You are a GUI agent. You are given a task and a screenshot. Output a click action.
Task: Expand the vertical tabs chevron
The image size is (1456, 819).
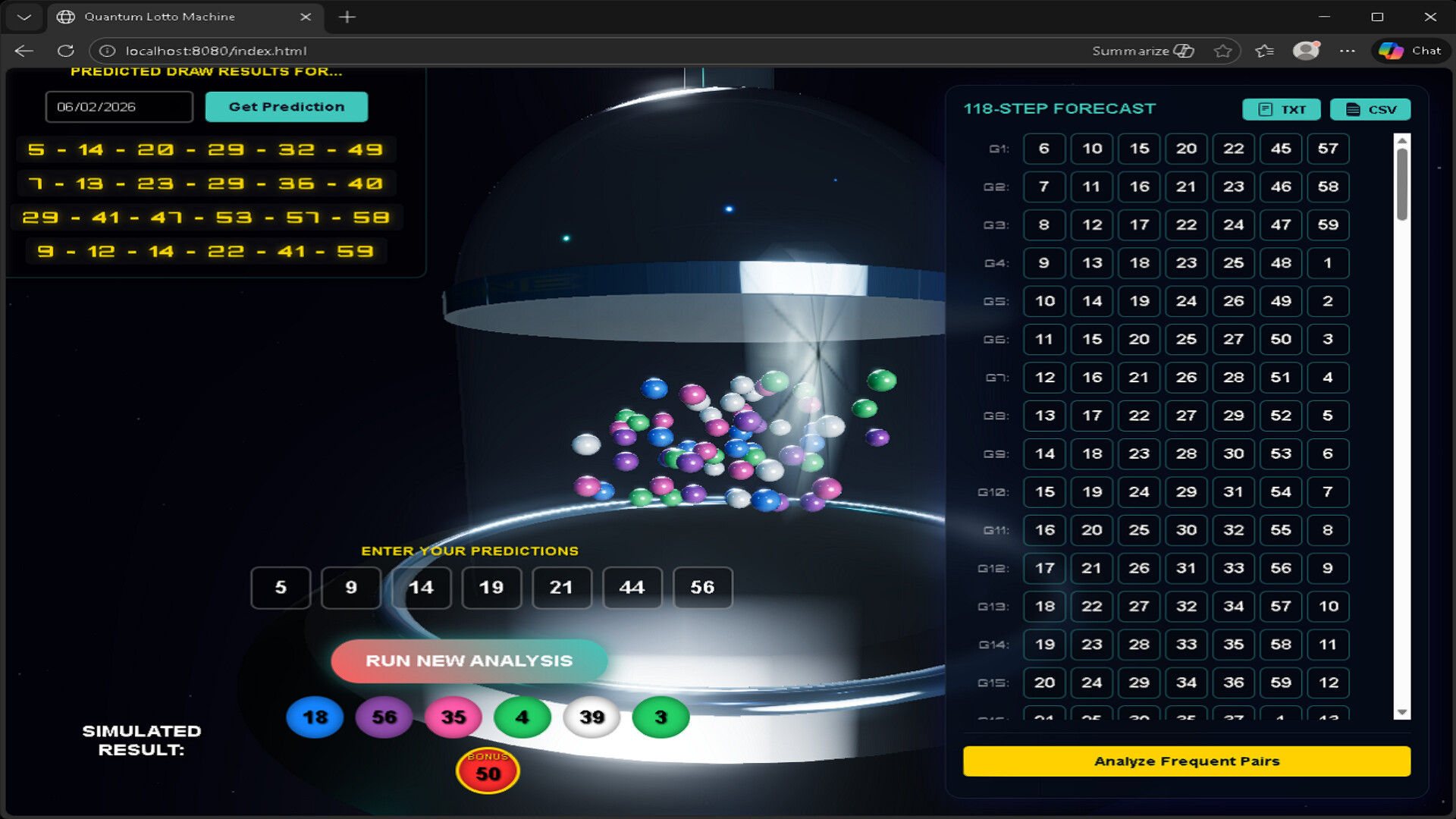23,17
